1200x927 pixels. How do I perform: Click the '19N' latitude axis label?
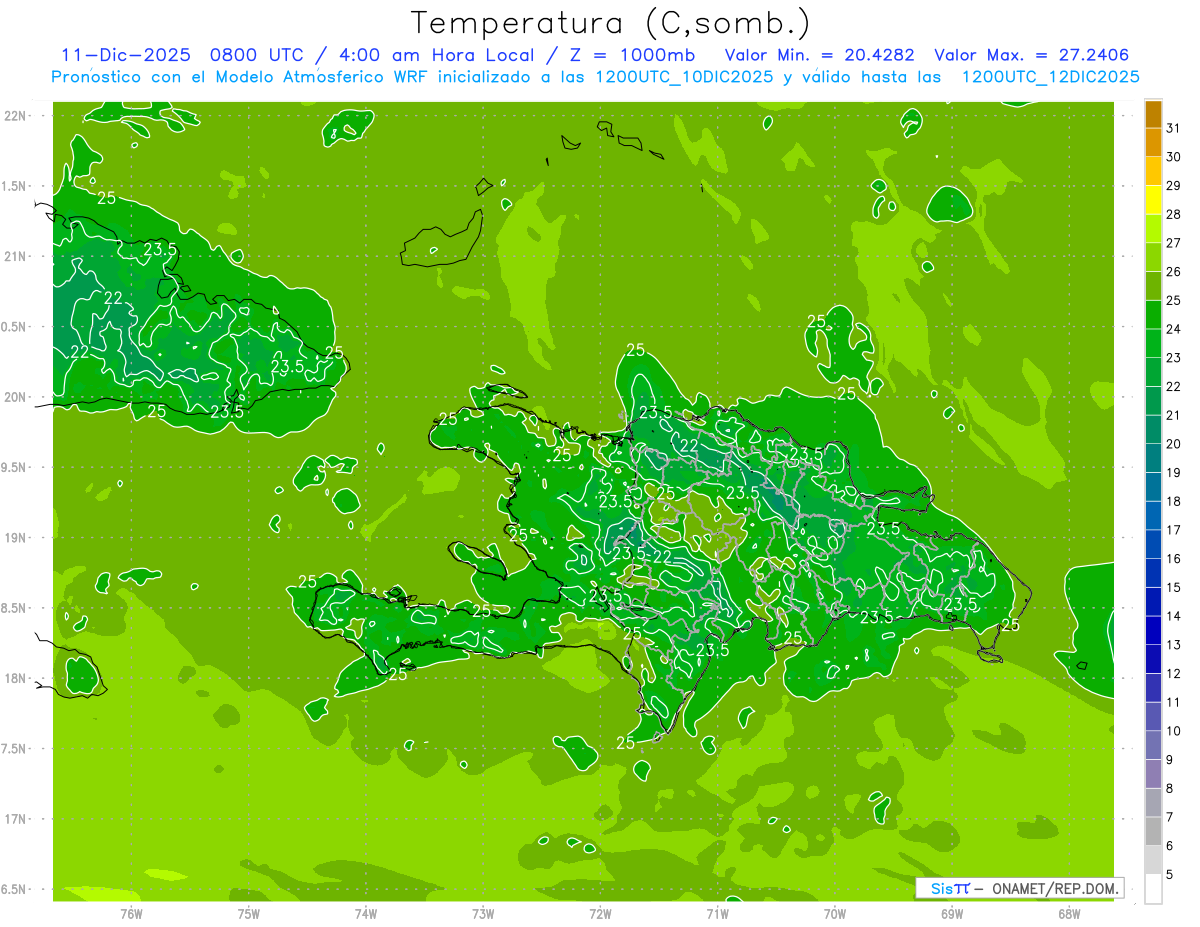[x=16, y=538]
